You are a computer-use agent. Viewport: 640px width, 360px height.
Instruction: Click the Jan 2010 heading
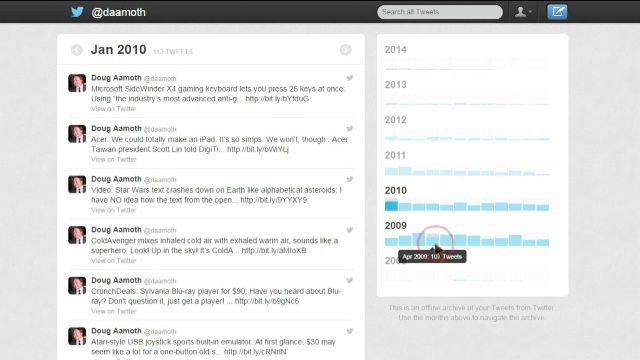[x=118, y=49]
